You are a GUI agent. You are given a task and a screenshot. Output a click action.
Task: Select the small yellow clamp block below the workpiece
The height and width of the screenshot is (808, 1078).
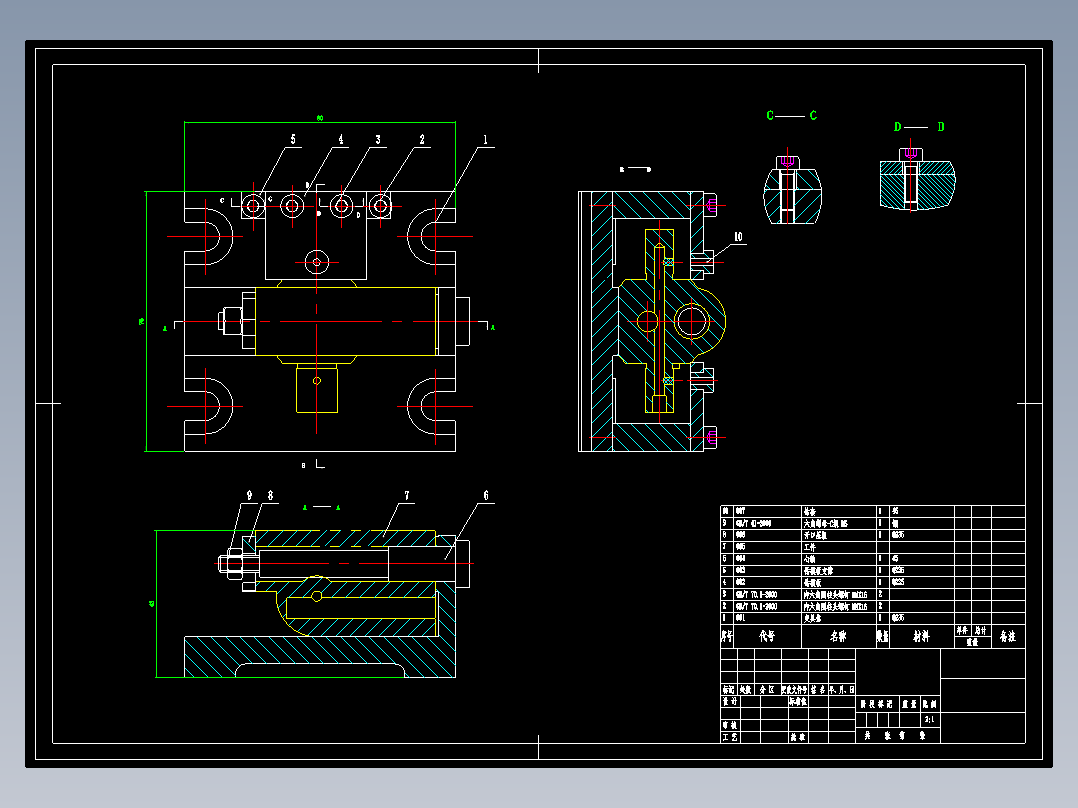317,389
